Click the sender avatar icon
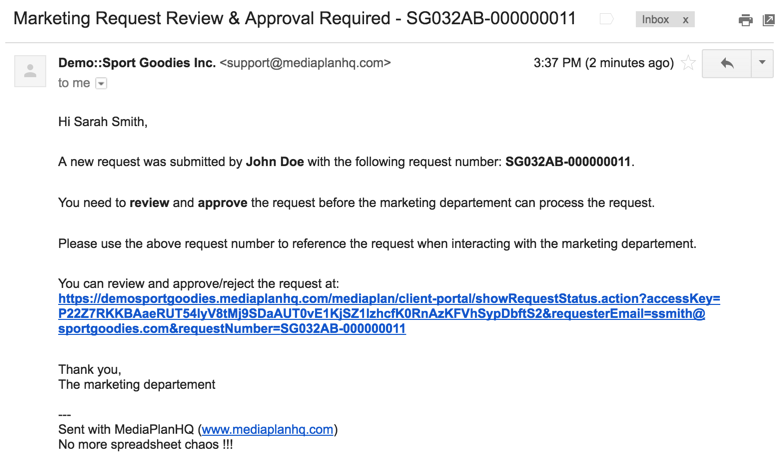The height and width of the screenshot is (466, 784). pos(31,71)
